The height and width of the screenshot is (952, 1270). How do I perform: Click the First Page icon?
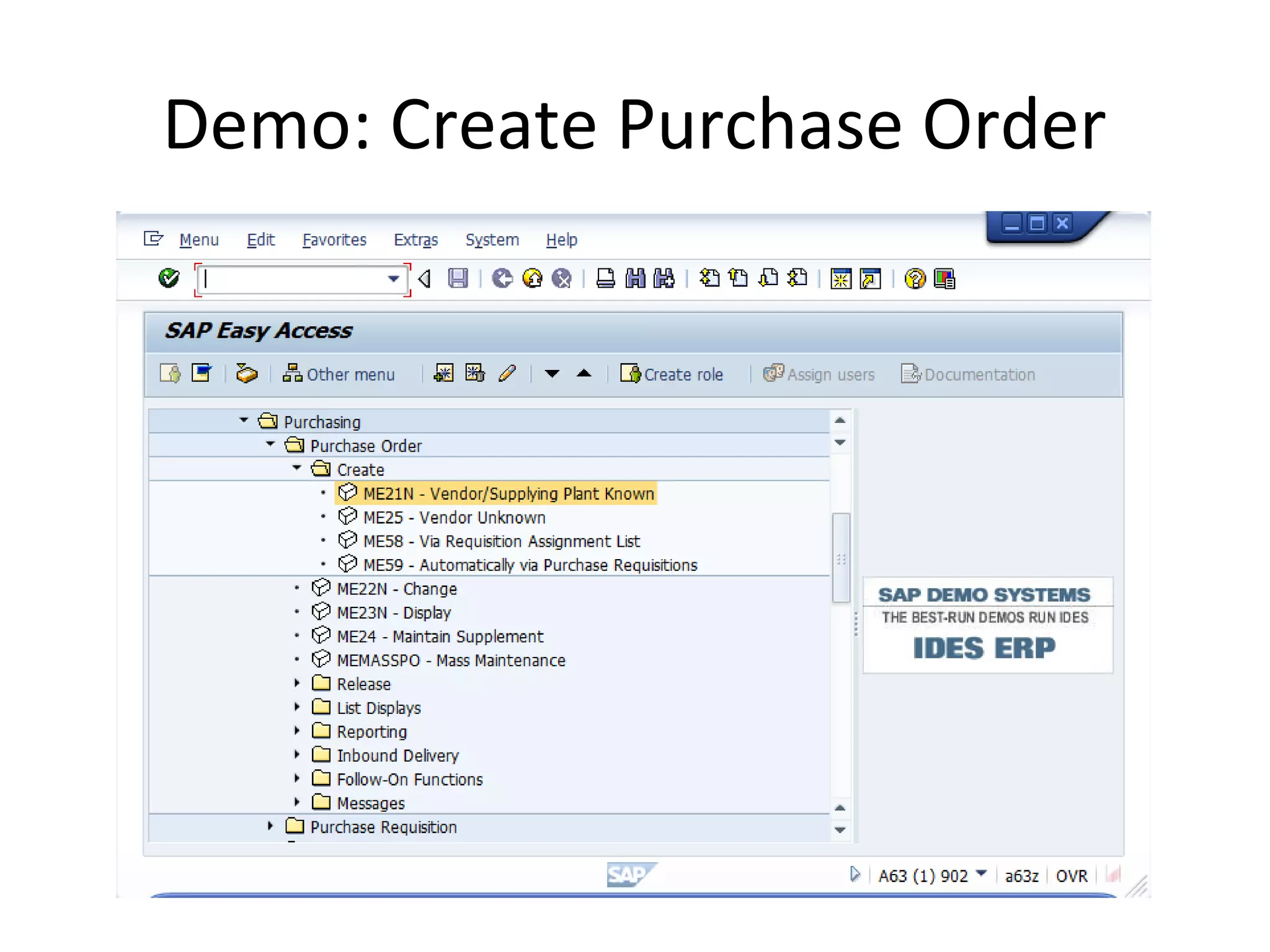709,278
